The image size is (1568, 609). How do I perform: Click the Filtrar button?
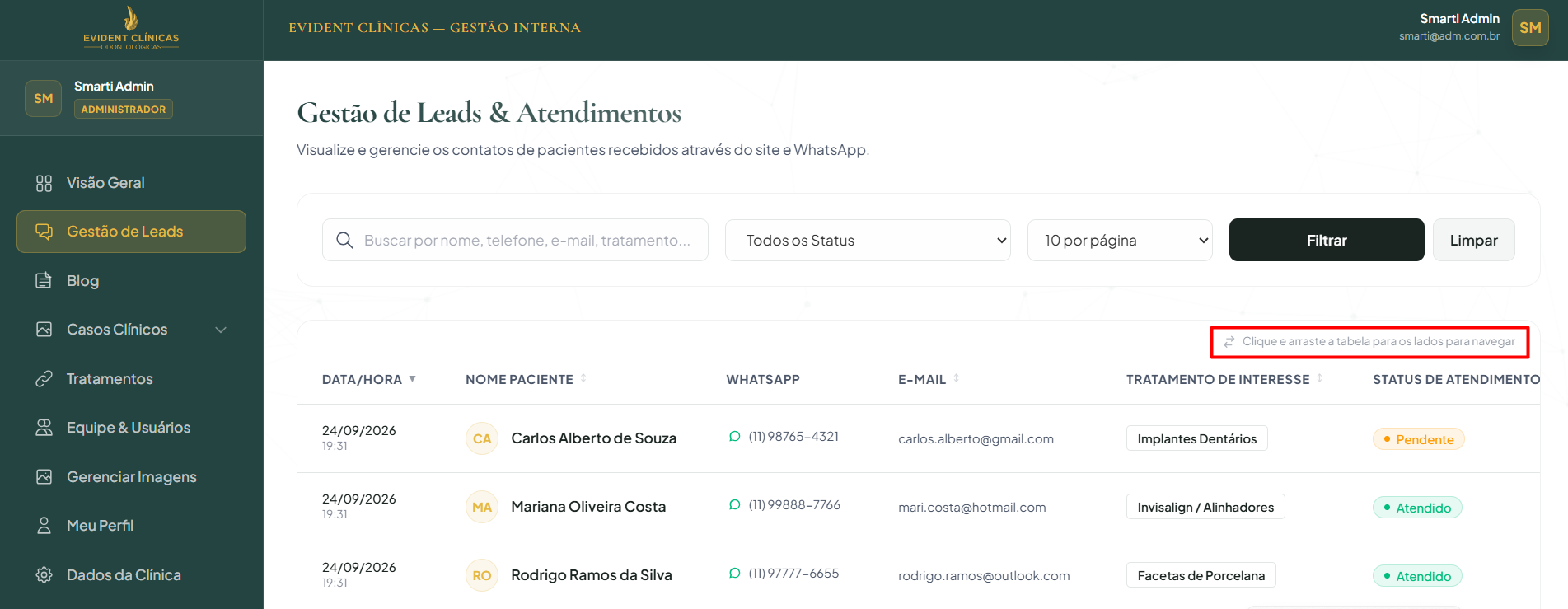1327,240
